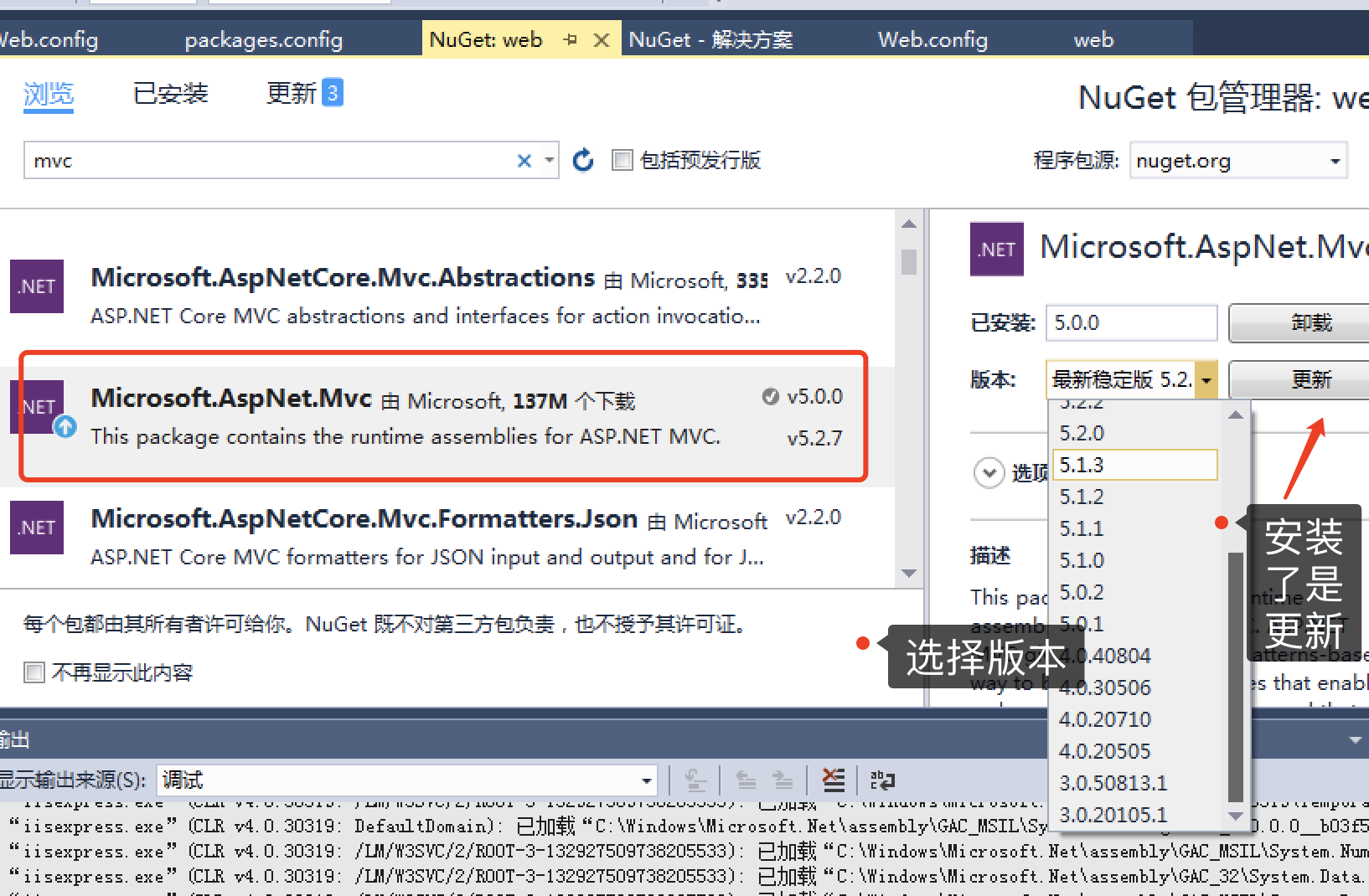Screen dimensions: 1369x896
Task: Click the .NET icon of Mvc.Abstractions package
Action: tap(37, 286)
